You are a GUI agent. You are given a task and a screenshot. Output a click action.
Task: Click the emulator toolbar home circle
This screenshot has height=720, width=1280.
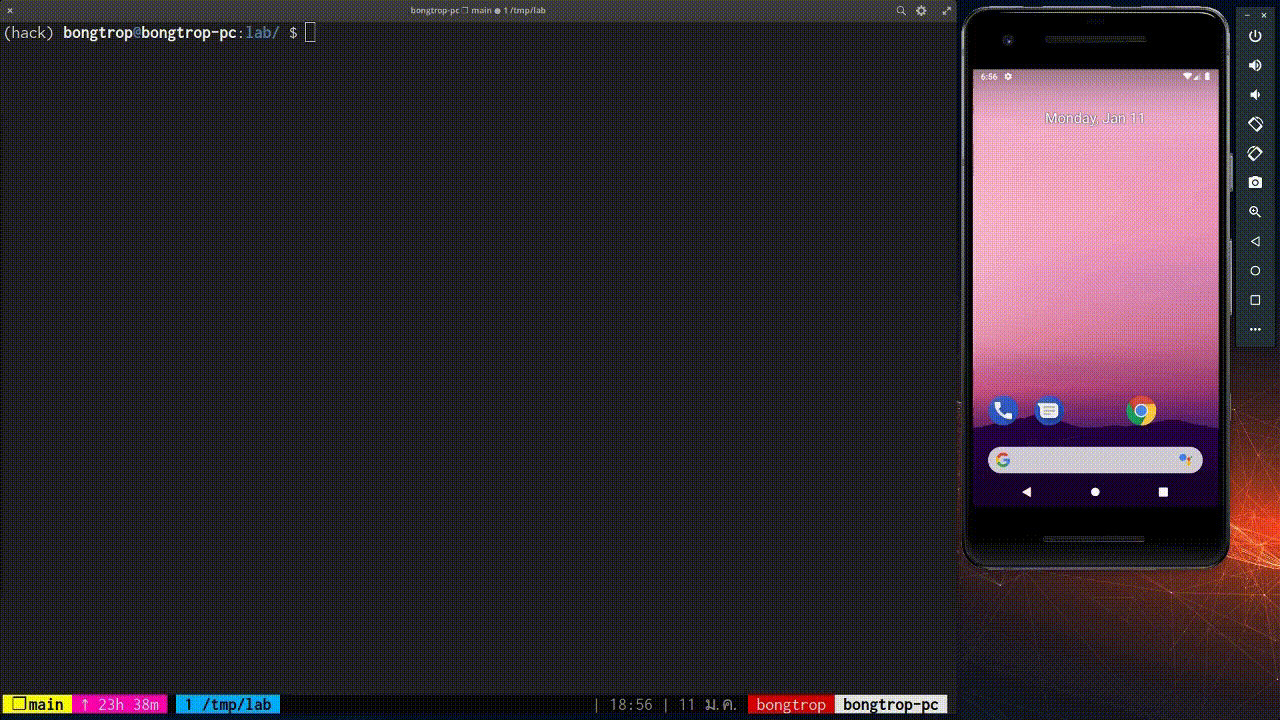tap(1255, 271)
